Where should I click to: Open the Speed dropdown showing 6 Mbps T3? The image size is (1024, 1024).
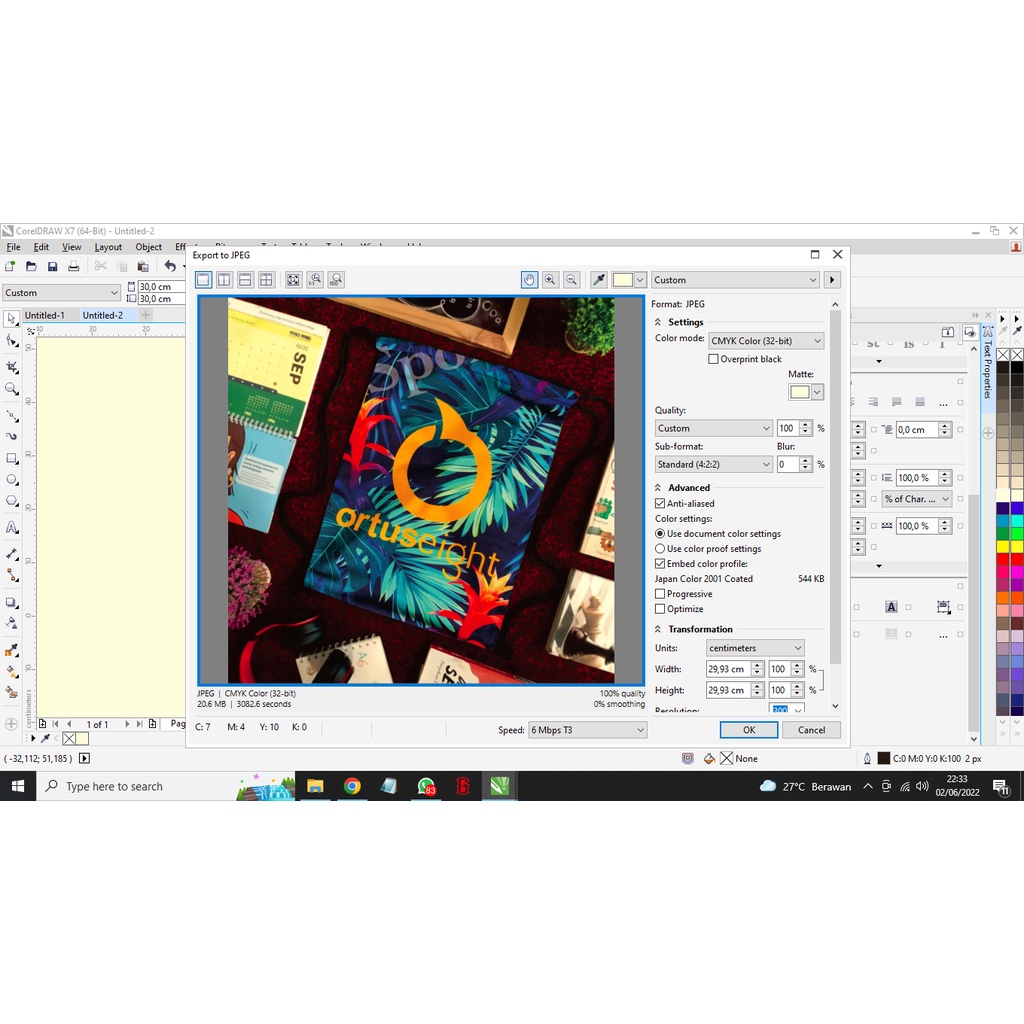(x=588, y=730)
